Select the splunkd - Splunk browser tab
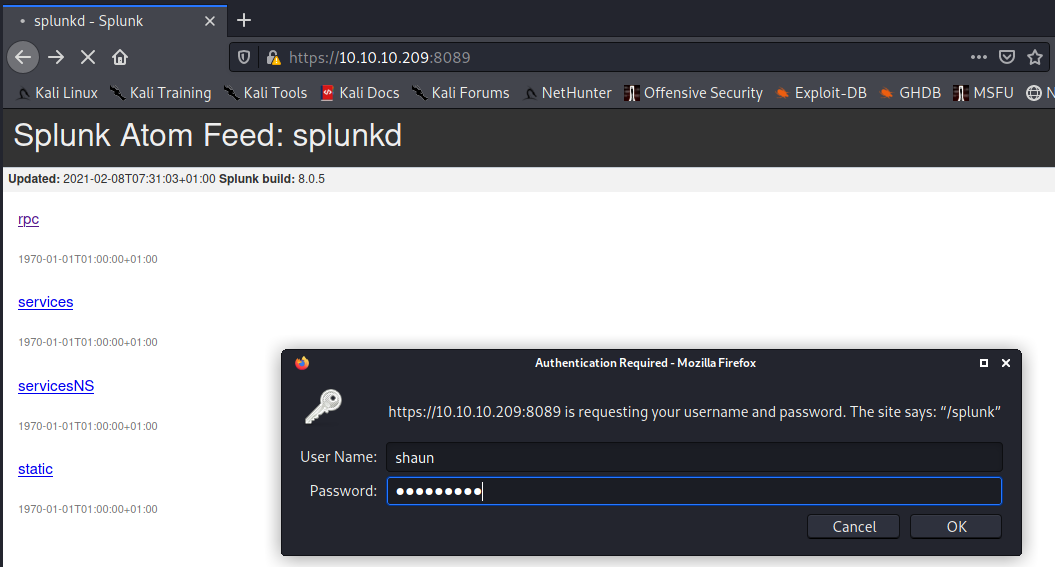The width and height of the screenshot is (1055, 567). 114,21
